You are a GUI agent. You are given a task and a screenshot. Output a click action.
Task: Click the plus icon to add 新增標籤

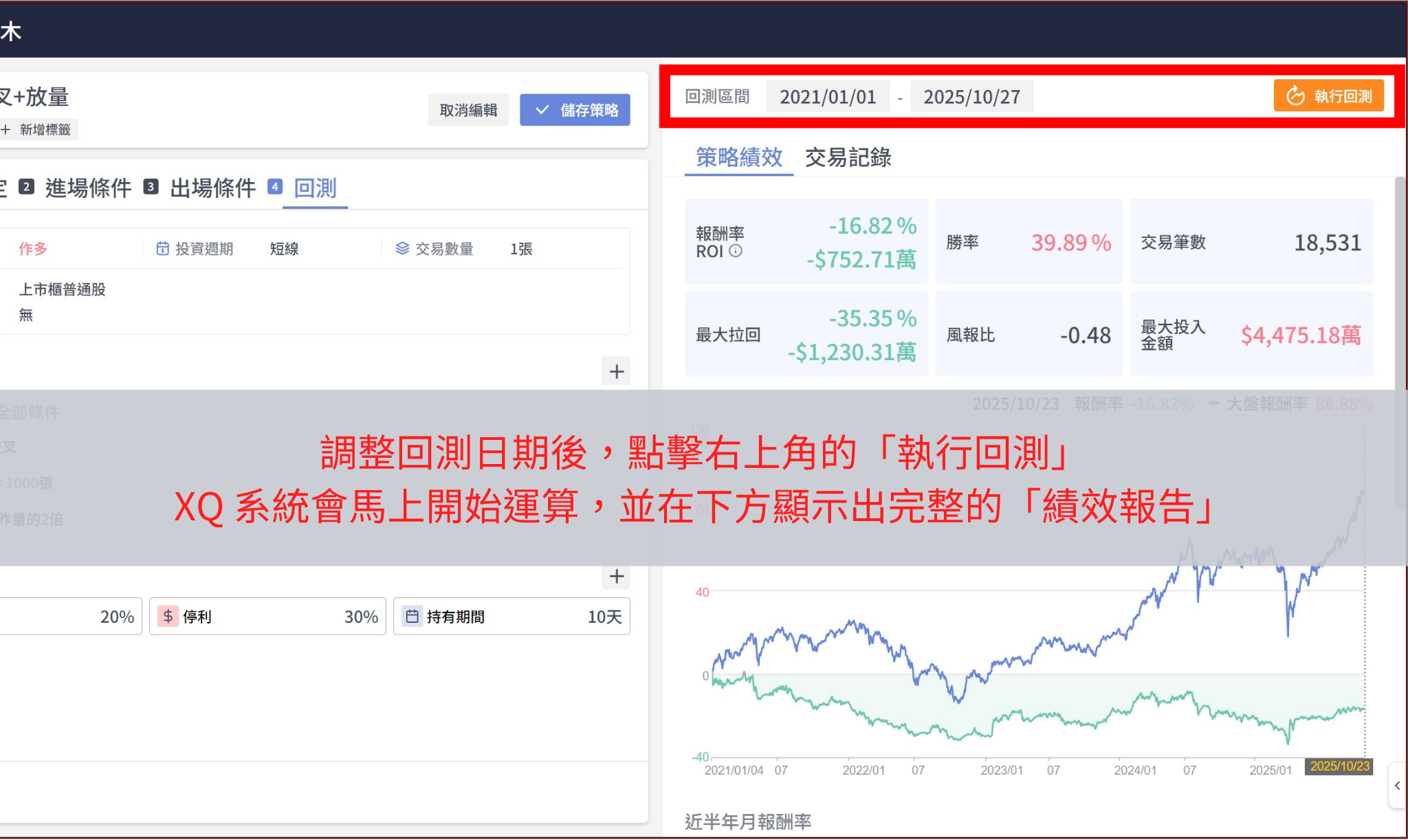coord(5,129)
